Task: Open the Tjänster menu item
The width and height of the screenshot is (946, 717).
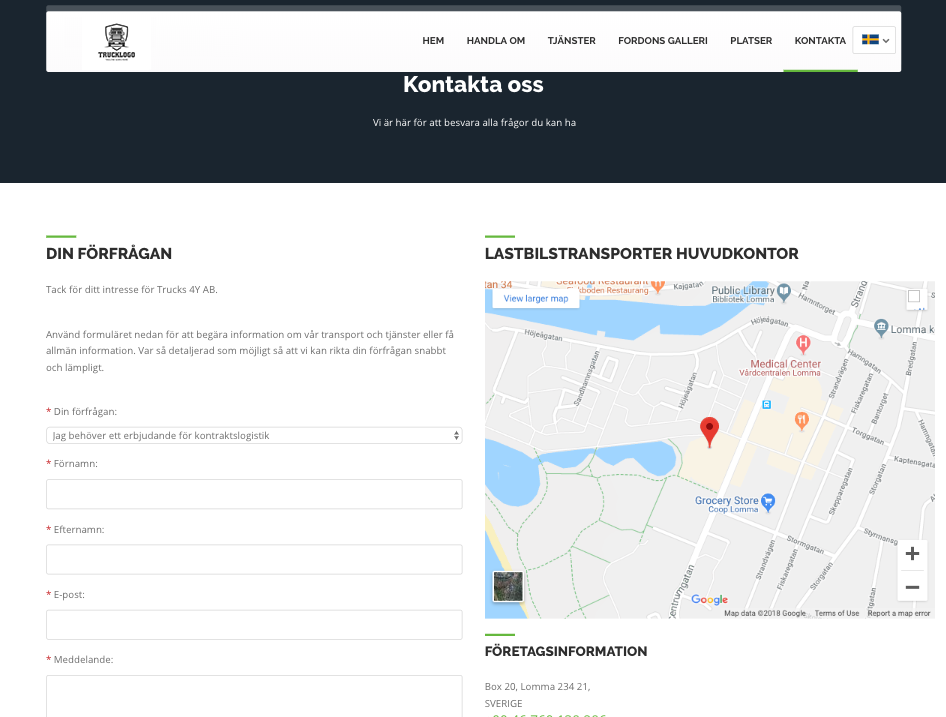Action: tap(571, 41)
